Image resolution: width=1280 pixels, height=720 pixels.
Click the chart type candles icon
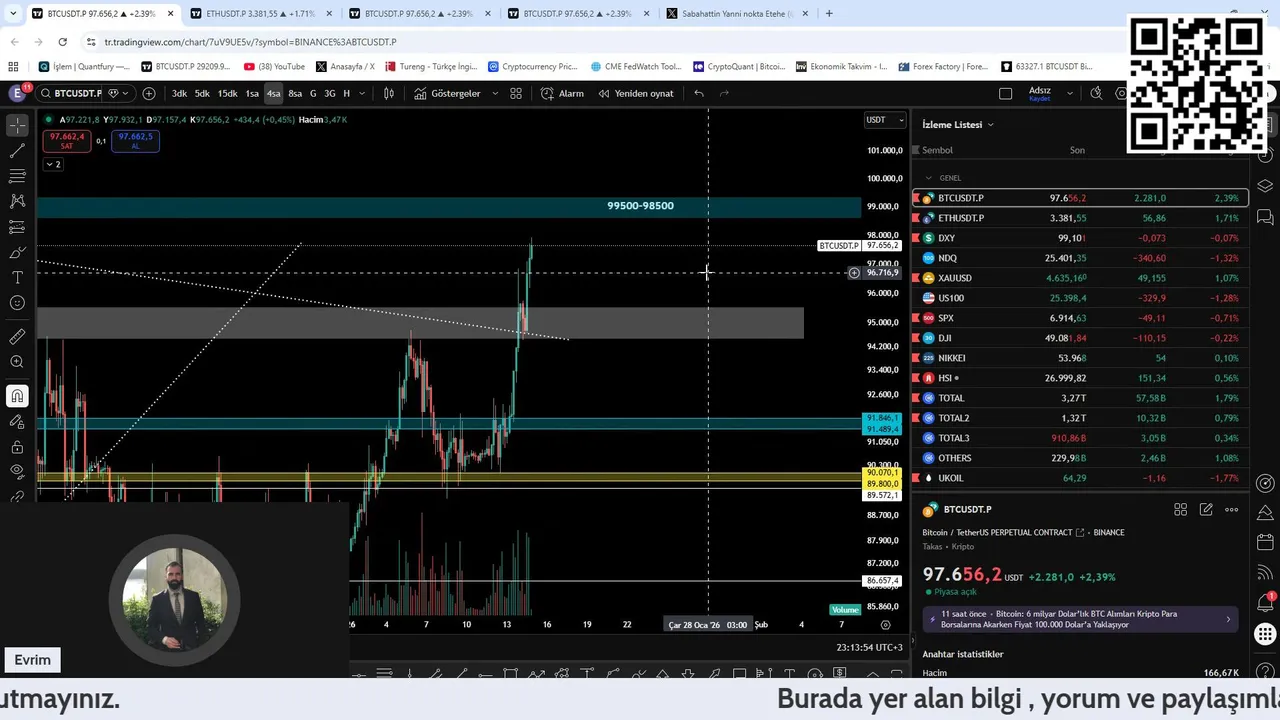(x=389, y=93)
